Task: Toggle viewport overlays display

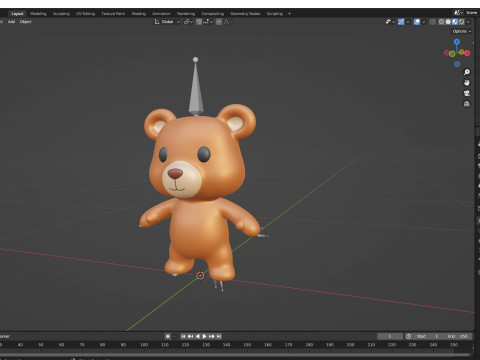Action: [417, 22]
